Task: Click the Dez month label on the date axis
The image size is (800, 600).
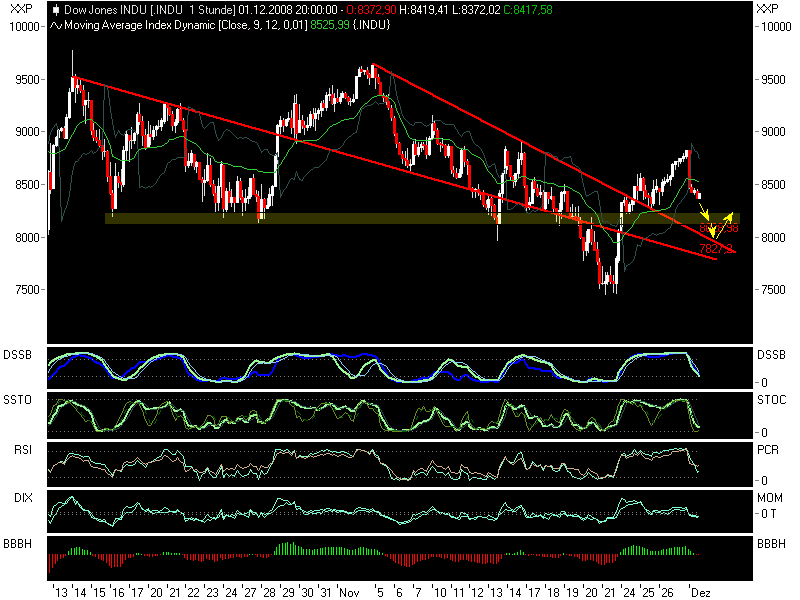Action: coord(701,593)
